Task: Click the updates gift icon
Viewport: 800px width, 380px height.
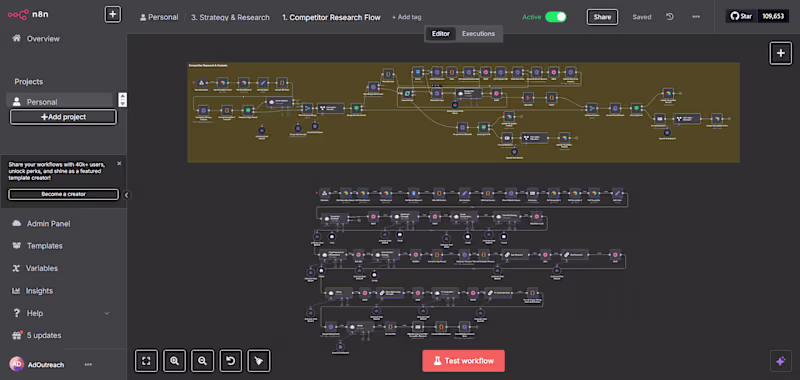Action: pos(17,335)
